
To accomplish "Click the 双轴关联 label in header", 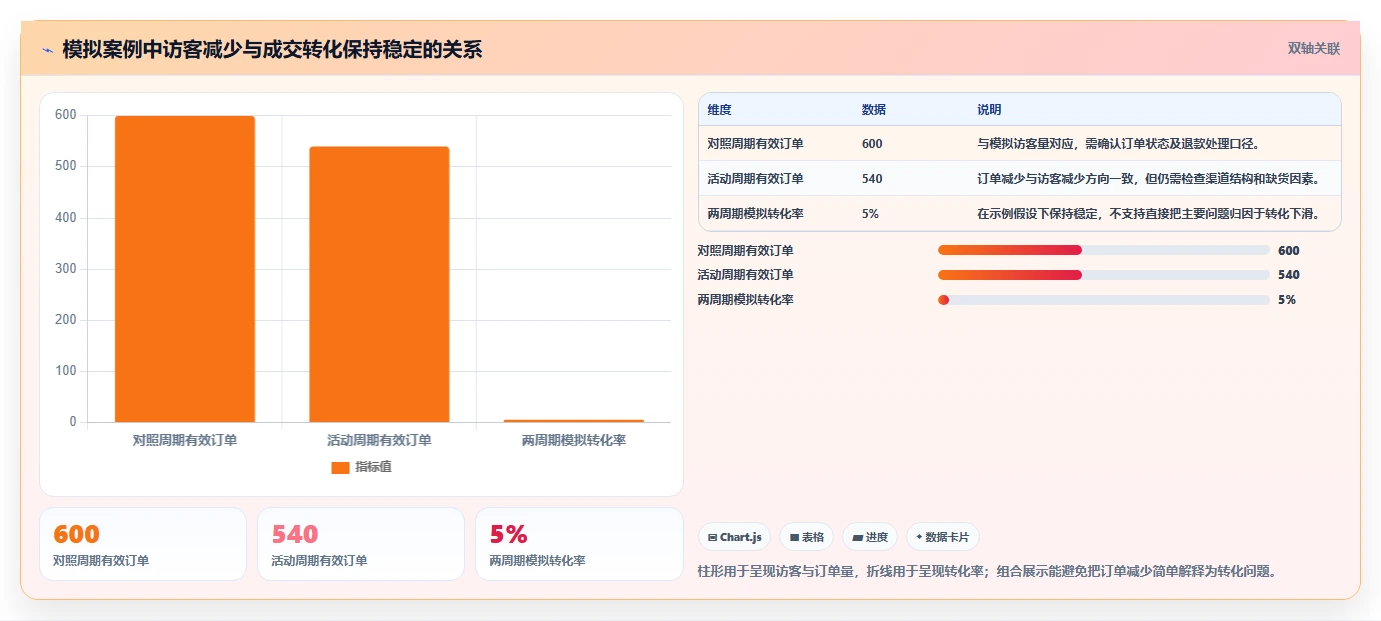I will coord(1313,49).
